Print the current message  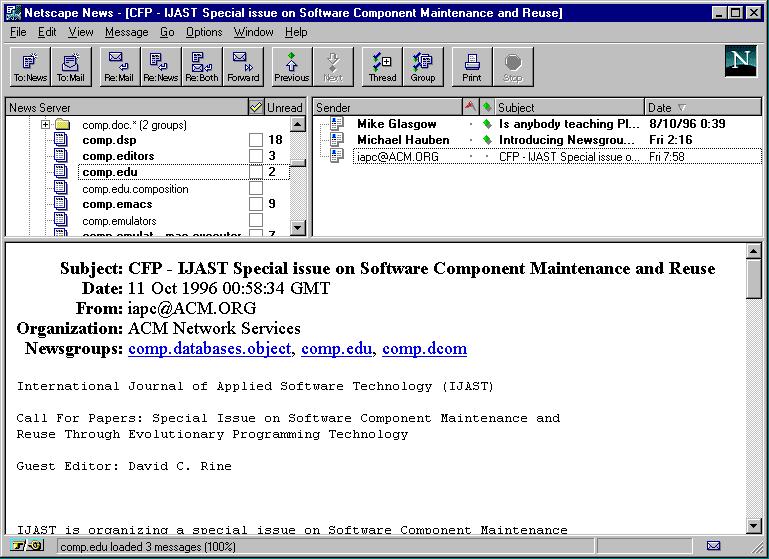(472, 67)
